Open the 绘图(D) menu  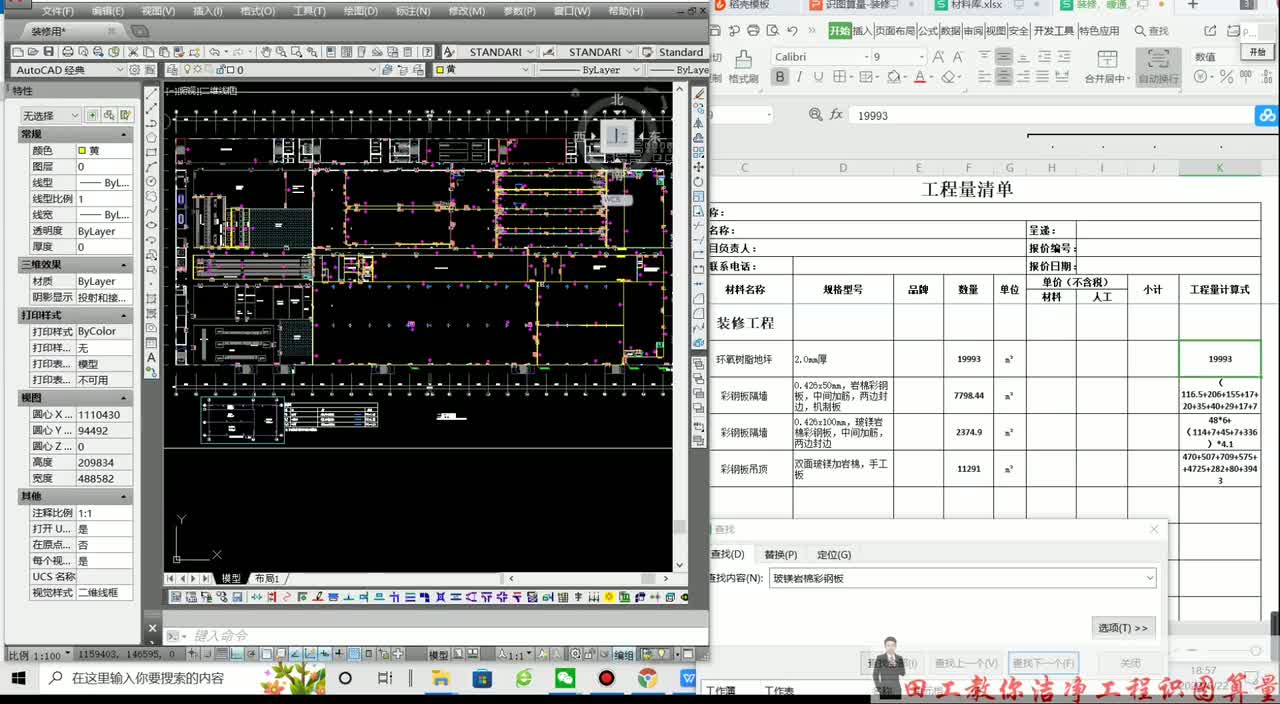[360, 11]
